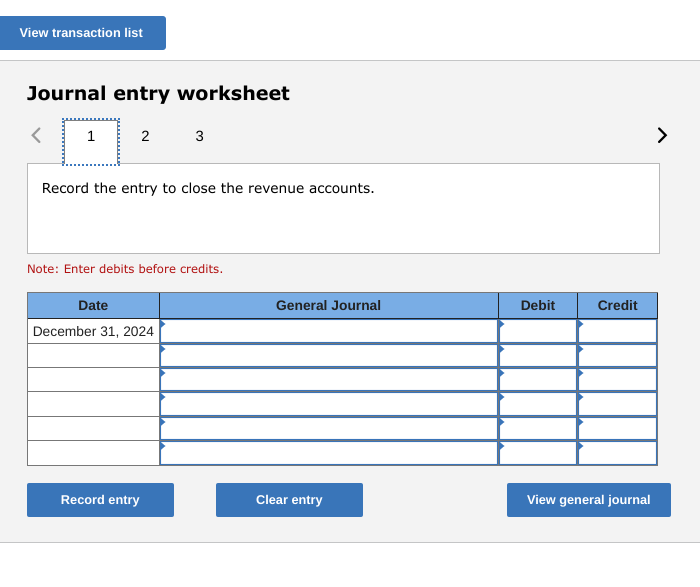Screen dimensions: 700x587
Task: Click the General Journal column header
Action: click(329, 305)
